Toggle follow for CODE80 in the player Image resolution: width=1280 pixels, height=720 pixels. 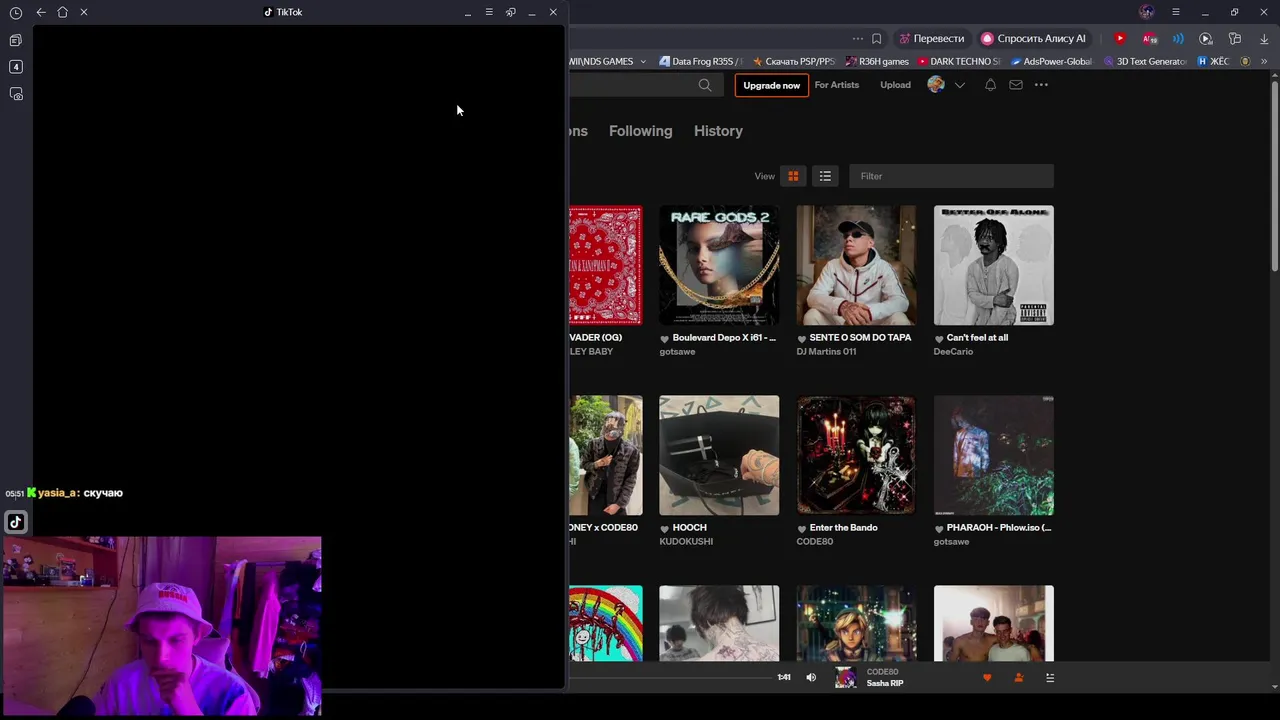point(1019,678)
